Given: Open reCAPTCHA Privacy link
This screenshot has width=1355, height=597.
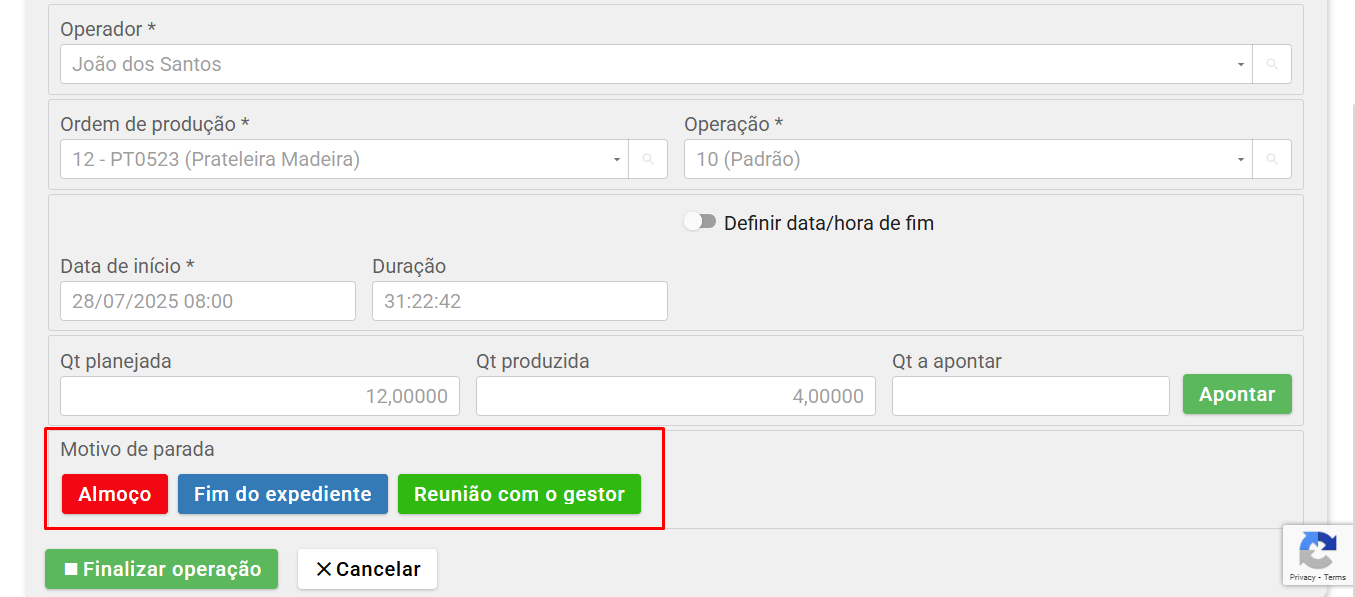Looking at the screenshot, I should (1301, 578).
